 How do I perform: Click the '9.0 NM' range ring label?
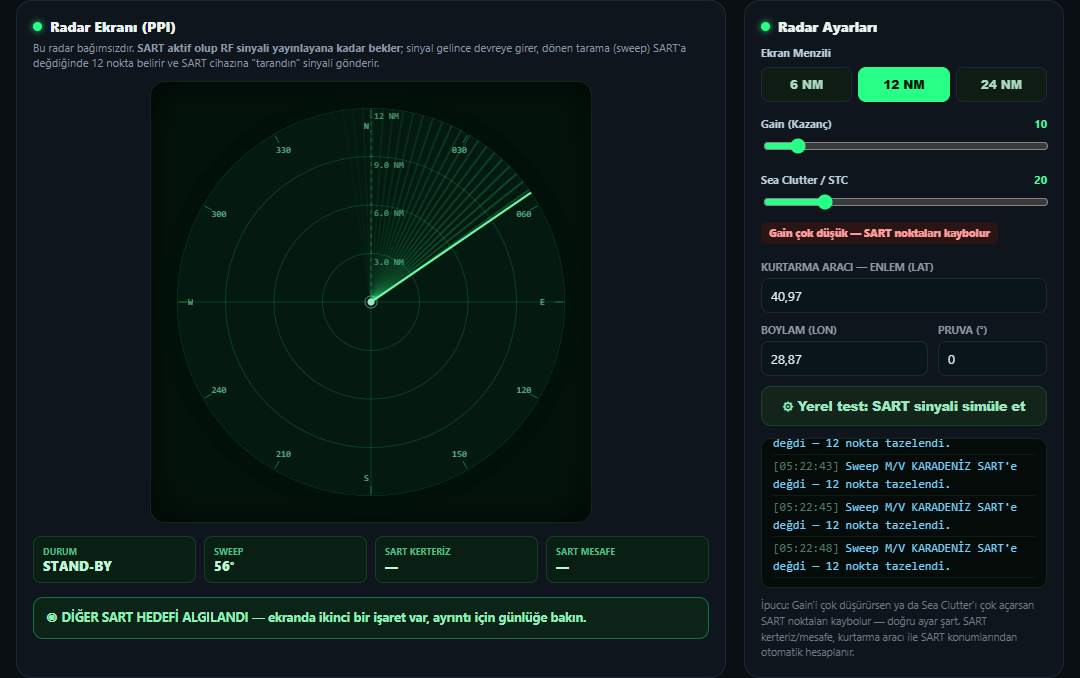388,165
